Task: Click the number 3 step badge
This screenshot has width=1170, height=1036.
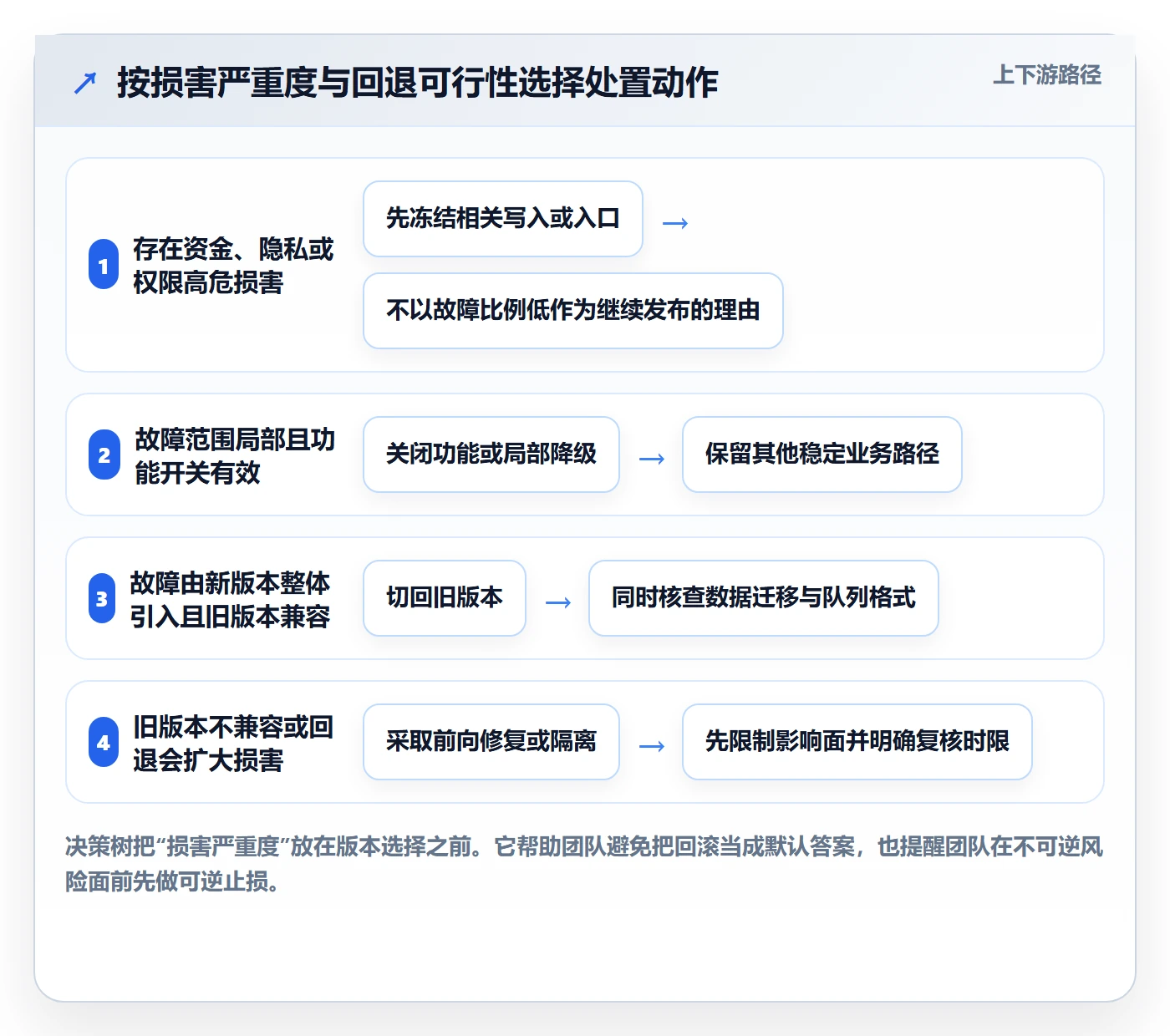Action: [102, 599]
